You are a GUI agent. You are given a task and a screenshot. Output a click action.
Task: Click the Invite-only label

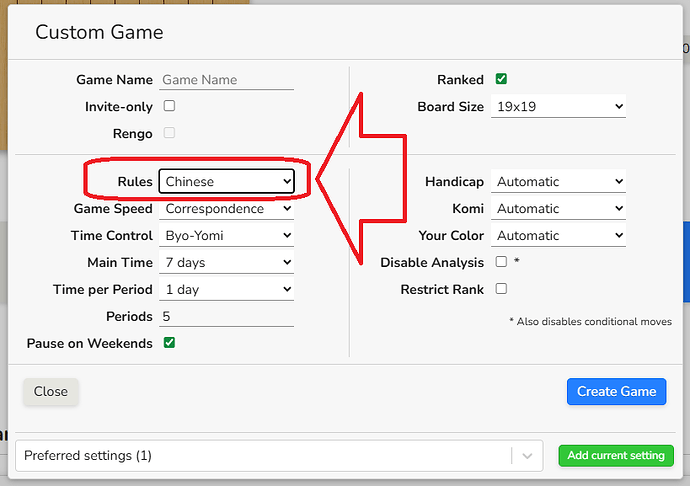(119, 107)
